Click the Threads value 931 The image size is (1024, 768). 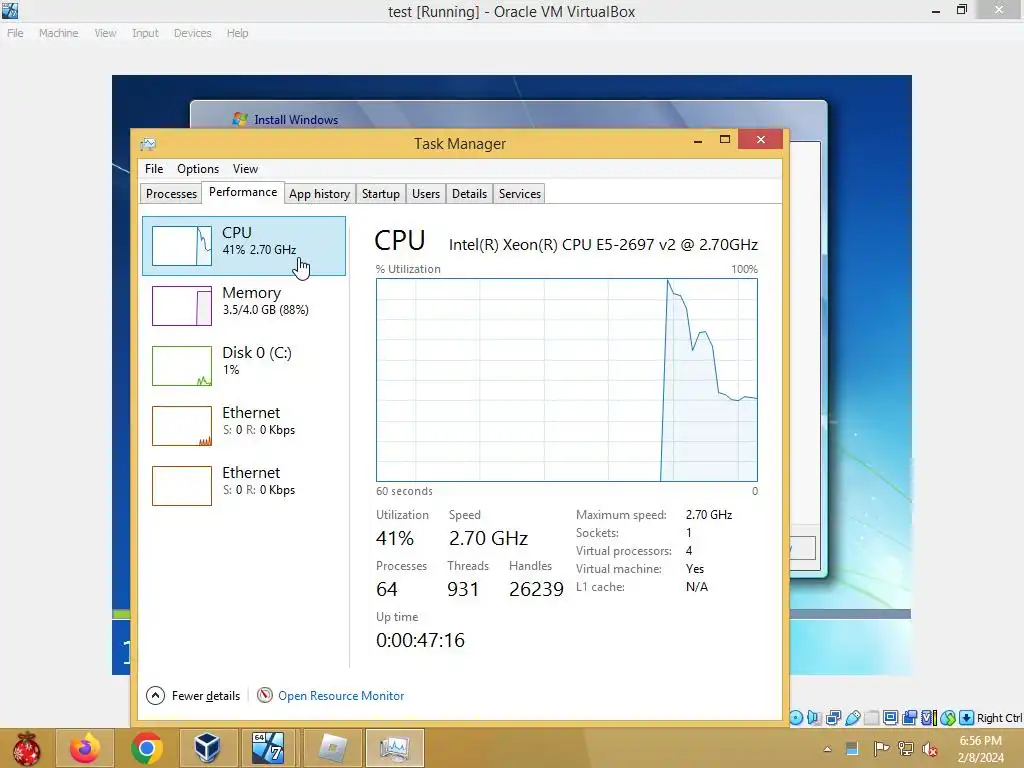(x=463, y=589)
